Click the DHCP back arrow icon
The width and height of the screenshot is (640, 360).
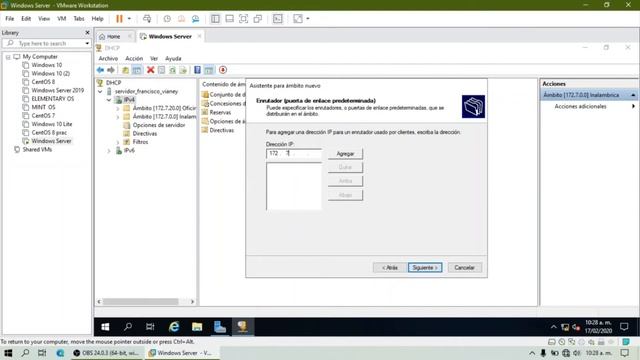100,70
